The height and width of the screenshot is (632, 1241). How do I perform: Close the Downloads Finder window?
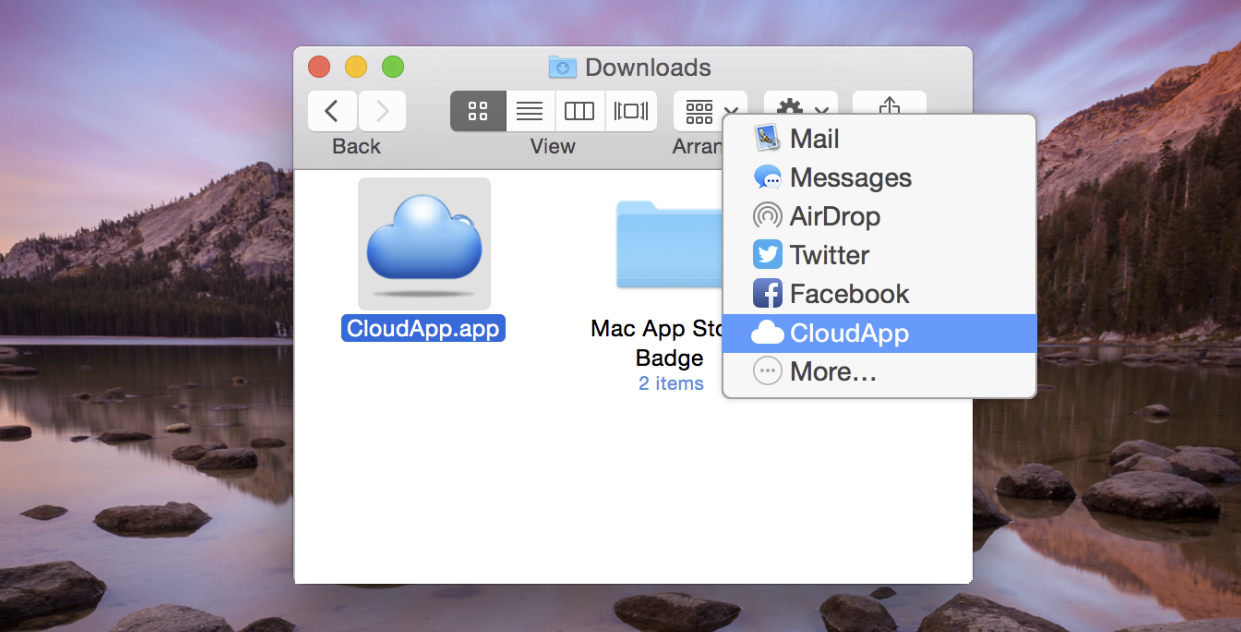click(319, 67)
